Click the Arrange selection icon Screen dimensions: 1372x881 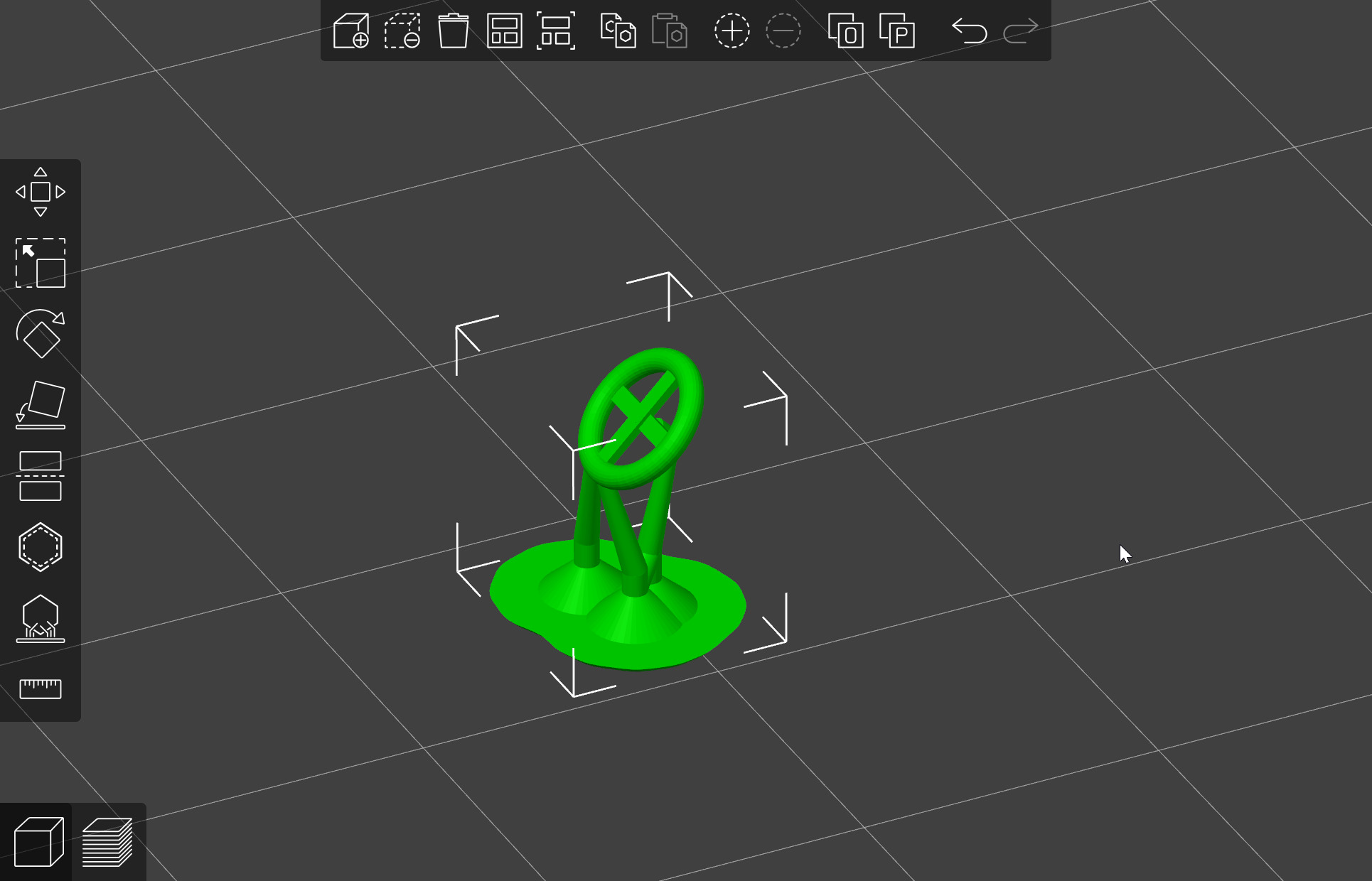click(556, 31)
